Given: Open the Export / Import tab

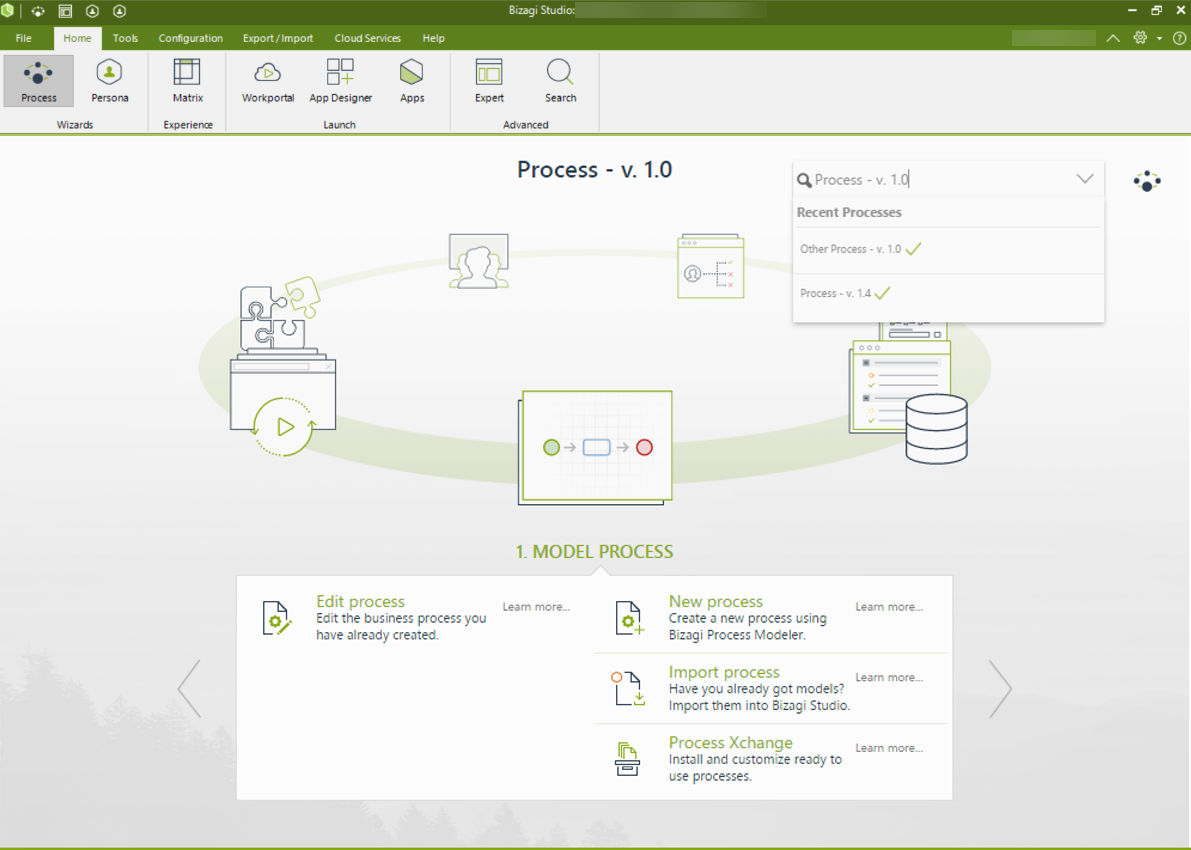Looking at the screenshot, I should (277, 38).
